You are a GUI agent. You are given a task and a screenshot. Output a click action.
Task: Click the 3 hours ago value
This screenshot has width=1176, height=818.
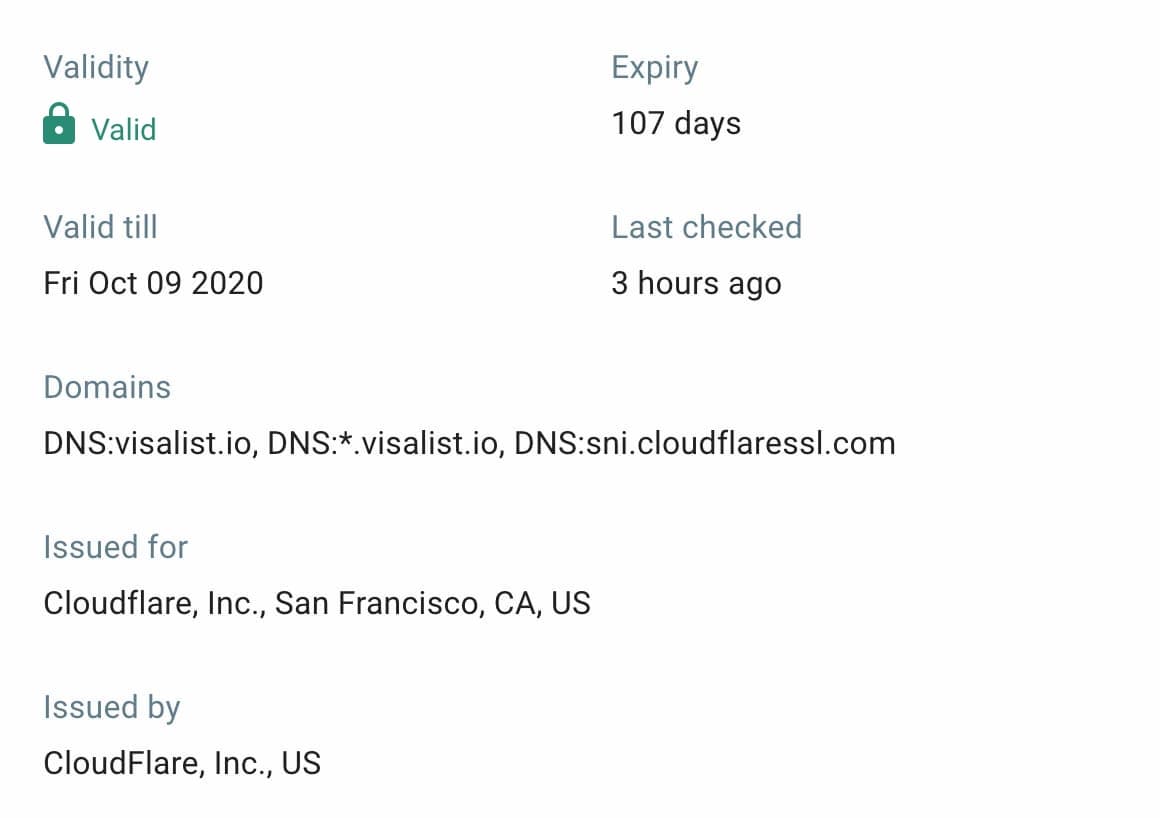tap(696, 283)
